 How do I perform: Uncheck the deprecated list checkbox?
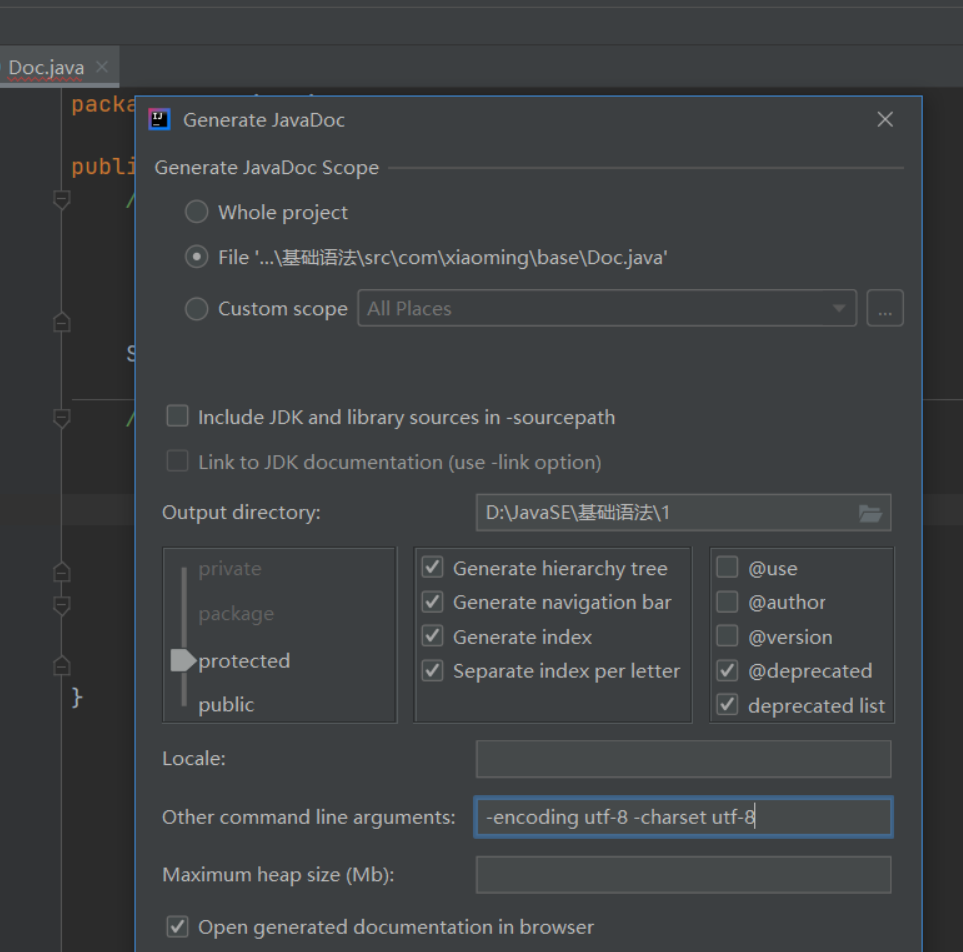click(x=727, y=704)
